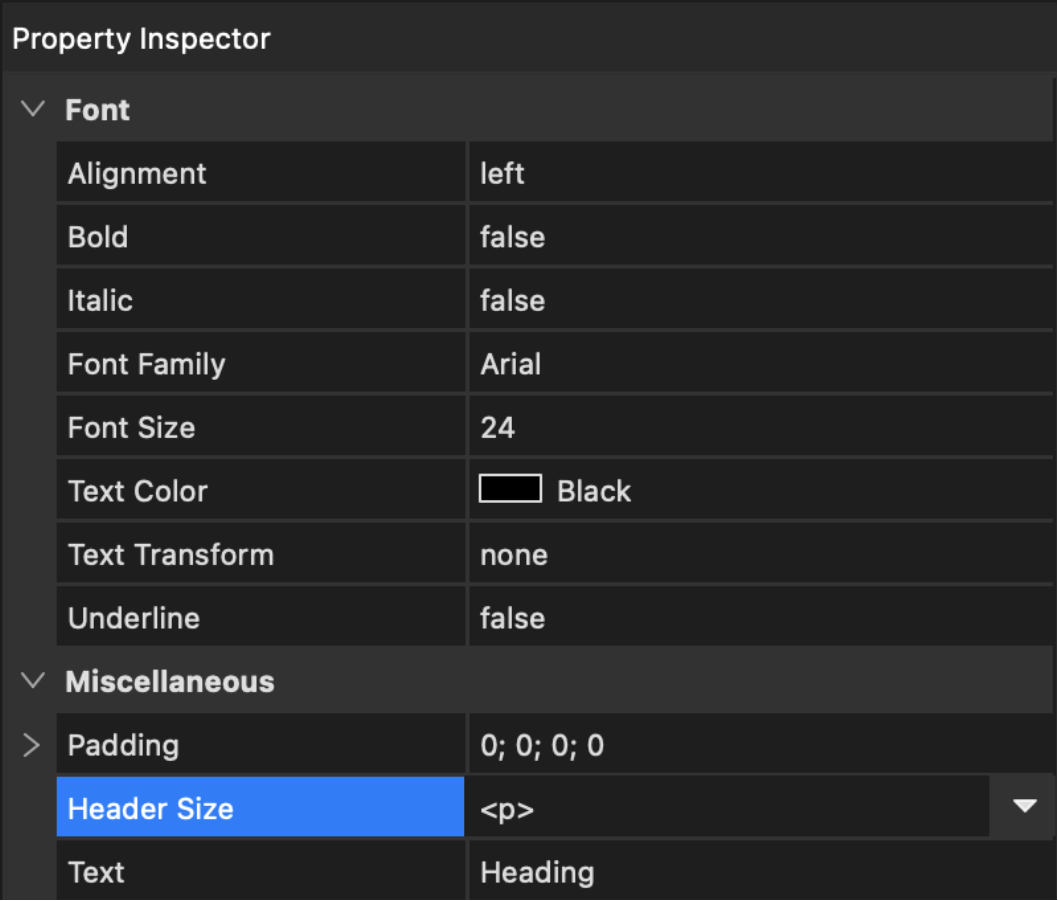
Task: Edit the Alignment value 'left'
Action: click(x=502, y=174)
